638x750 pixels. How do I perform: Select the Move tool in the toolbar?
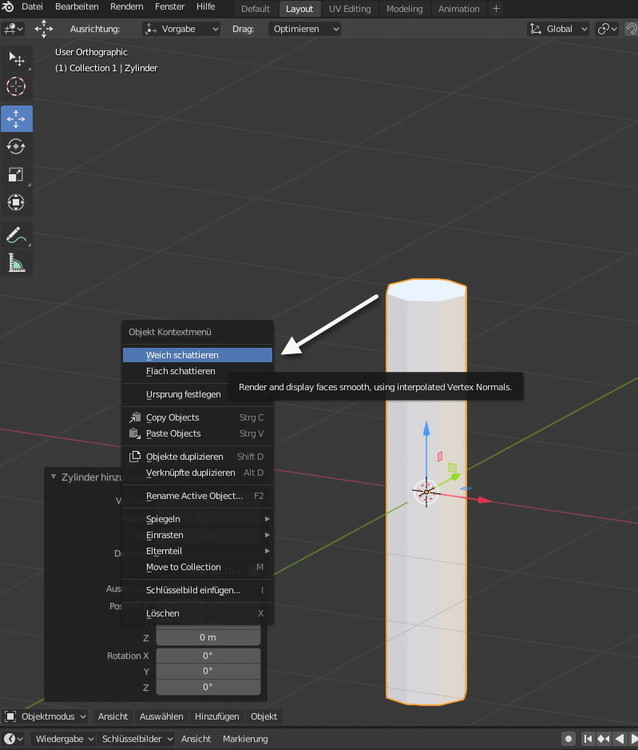(x=16, y=119)
